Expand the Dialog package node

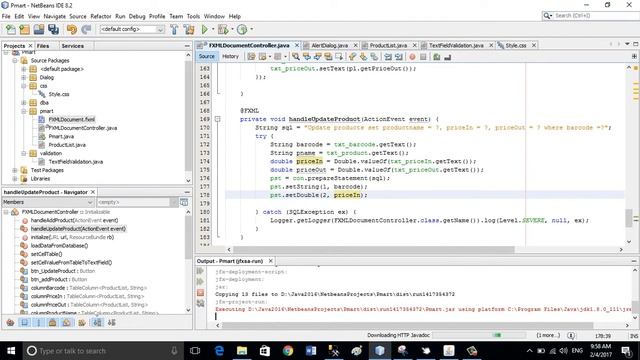coord(24,77)
